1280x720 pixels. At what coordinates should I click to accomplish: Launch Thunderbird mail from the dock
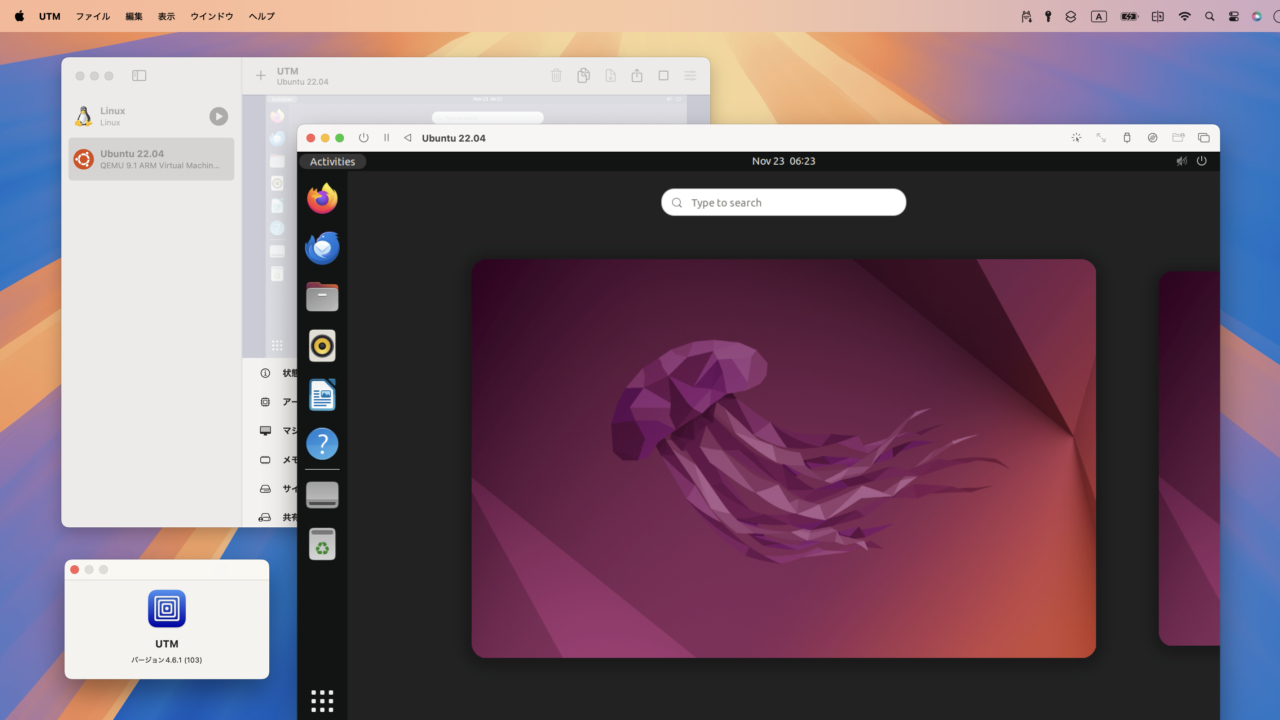pyautogui.click(x=322, y=248)
